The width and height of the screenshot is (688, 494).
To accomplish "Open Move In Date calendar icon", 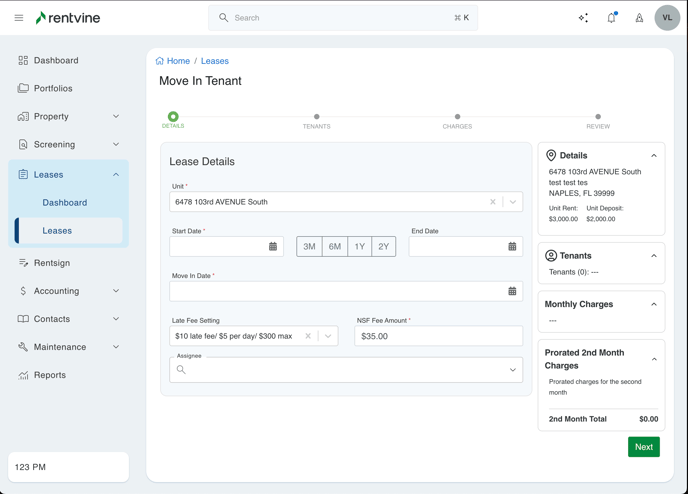I will [512, 291].
